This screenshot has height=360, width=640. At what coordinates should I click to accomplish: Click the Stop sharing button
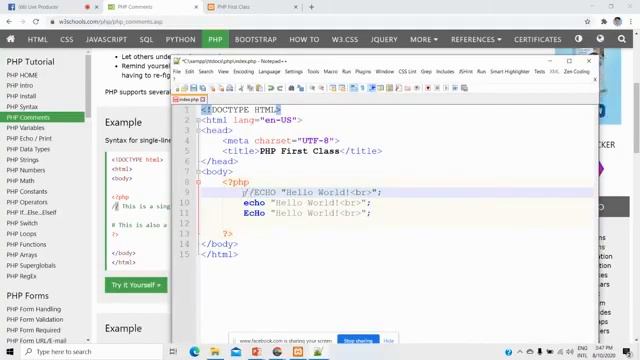pyautogui.click(x=358, y=340)
